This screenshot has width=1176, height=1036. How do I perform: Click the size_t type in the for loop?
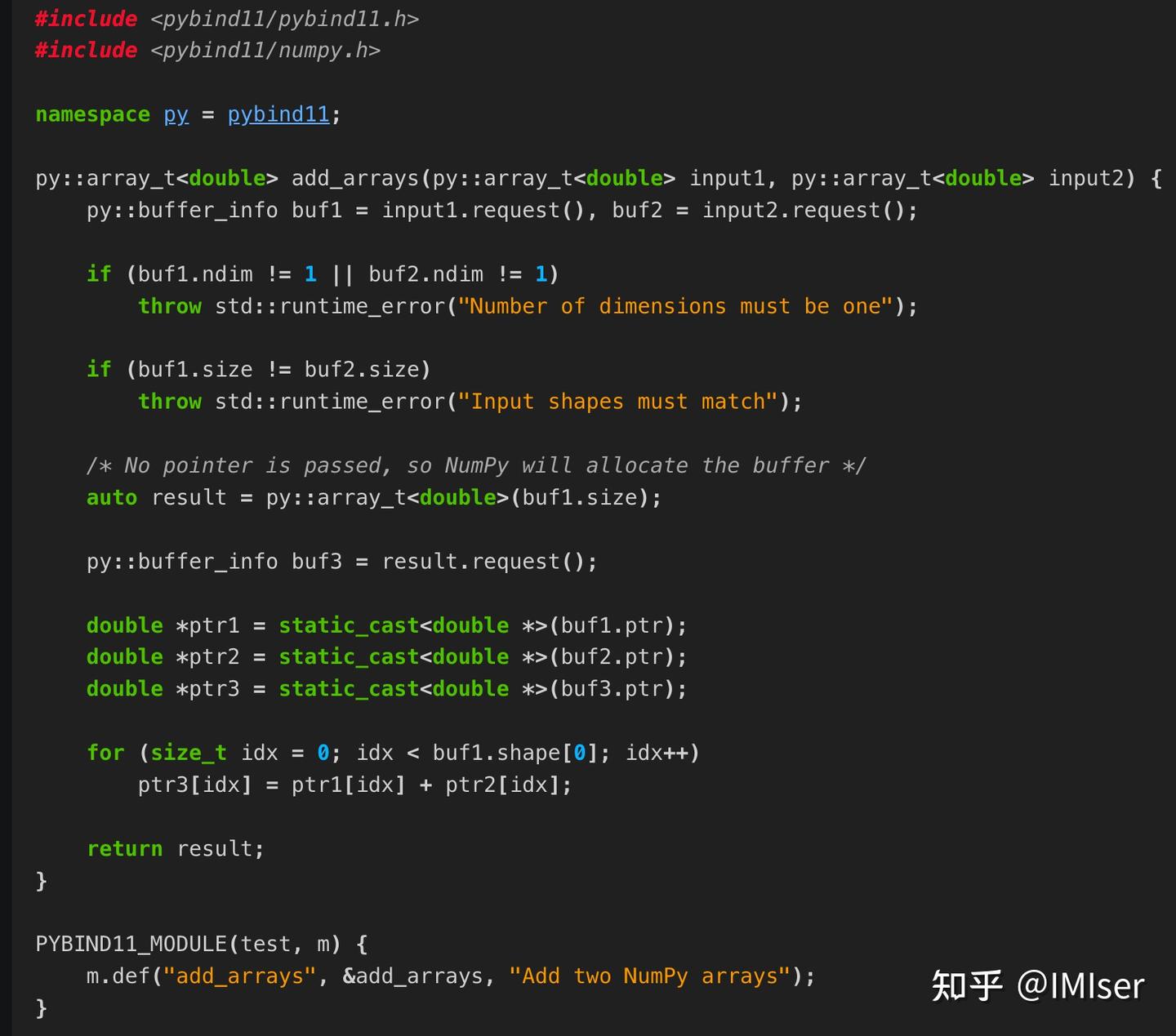click(x=189, y=753)
